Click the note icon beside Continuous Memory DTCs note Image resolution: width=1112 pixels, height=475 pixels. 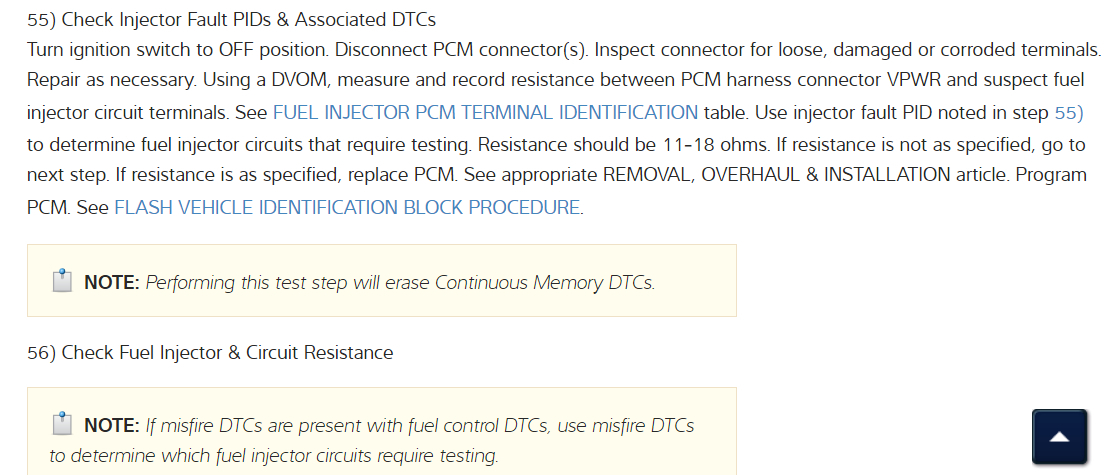(62, 281)
